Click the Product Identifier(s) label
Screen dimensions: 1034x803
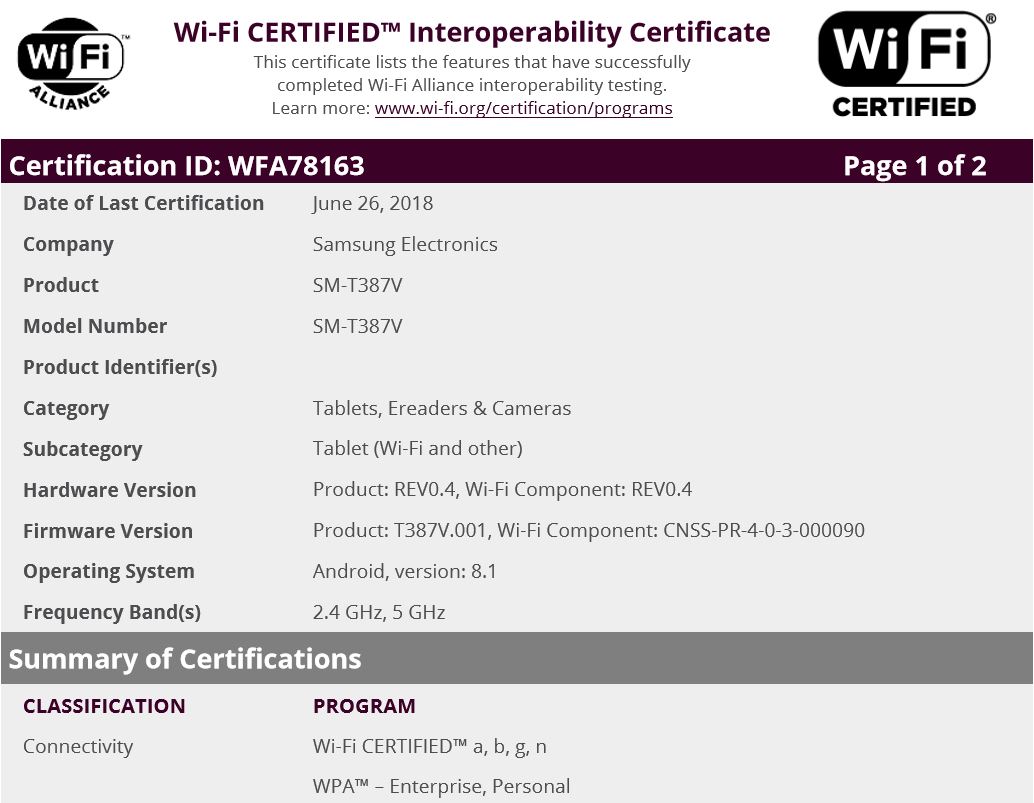point(120,367)
